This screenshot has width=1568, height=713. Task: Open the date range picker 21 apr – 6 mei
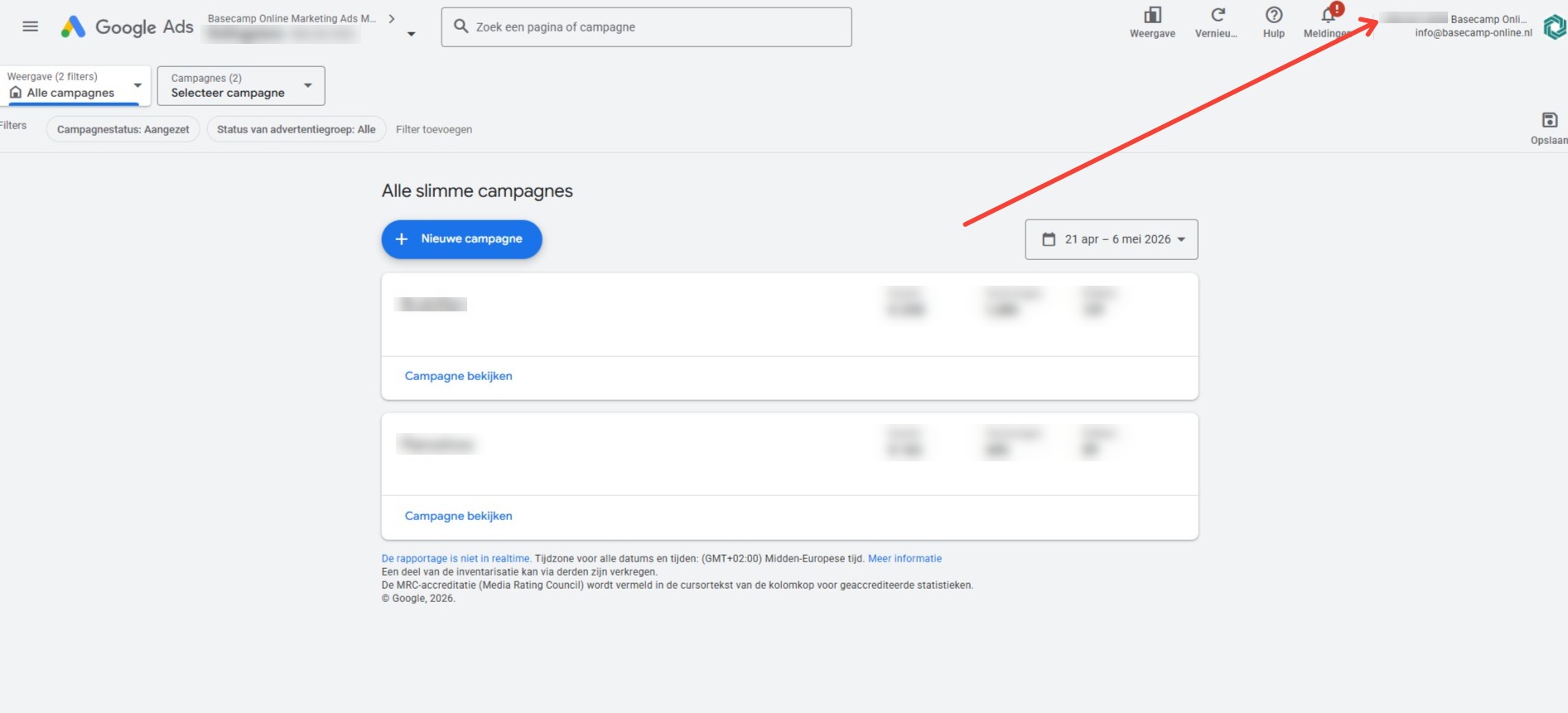(1112, 239)
